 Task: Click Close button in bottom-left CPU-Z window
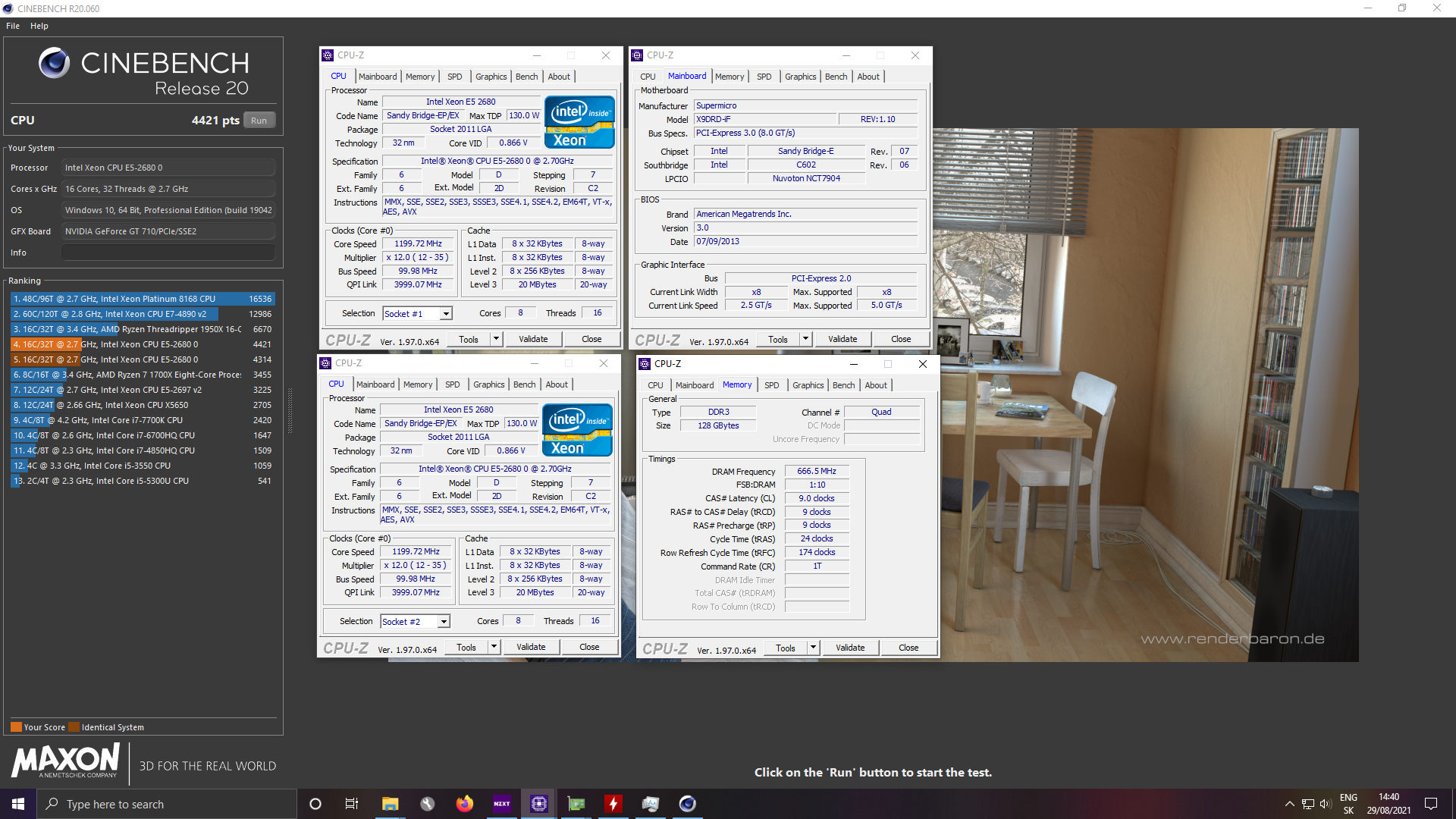(x=589, y=647)
